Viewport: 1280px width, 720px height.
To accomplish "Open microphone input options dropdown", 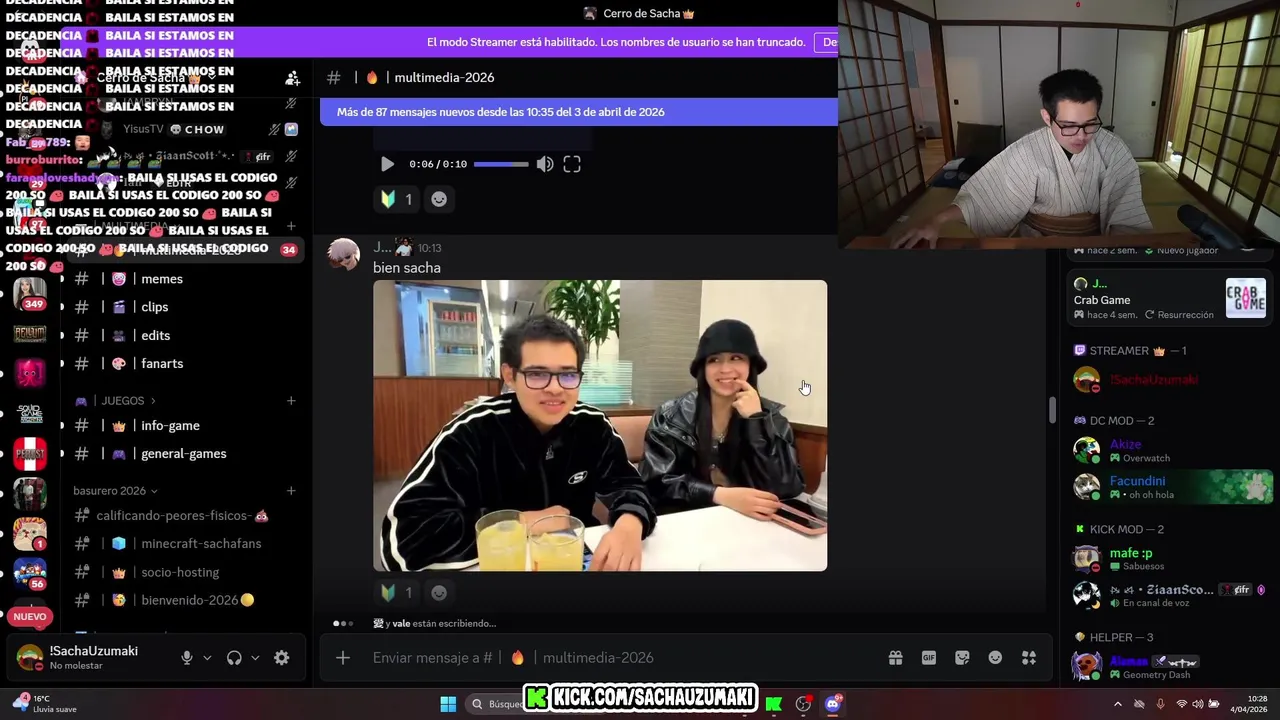I will (207, 658).
